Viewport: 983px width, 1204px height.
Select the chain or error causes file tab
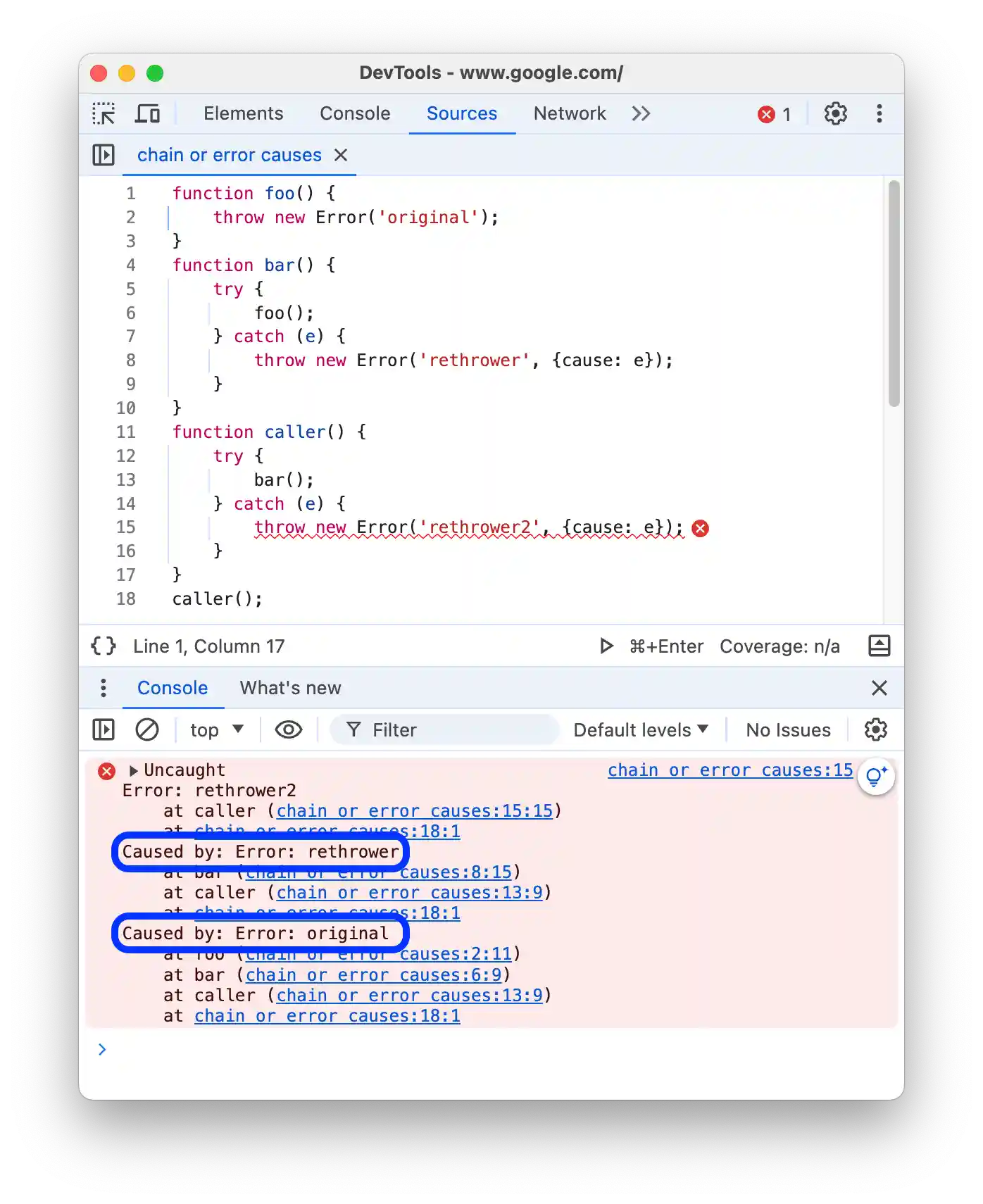(229, 155)
